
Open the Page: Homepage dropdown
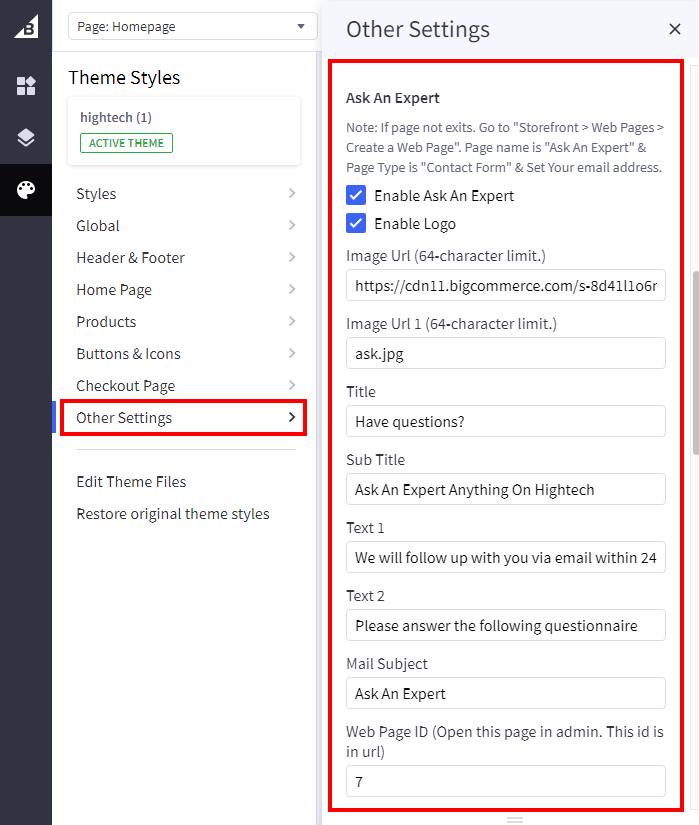tap(192, 26)
